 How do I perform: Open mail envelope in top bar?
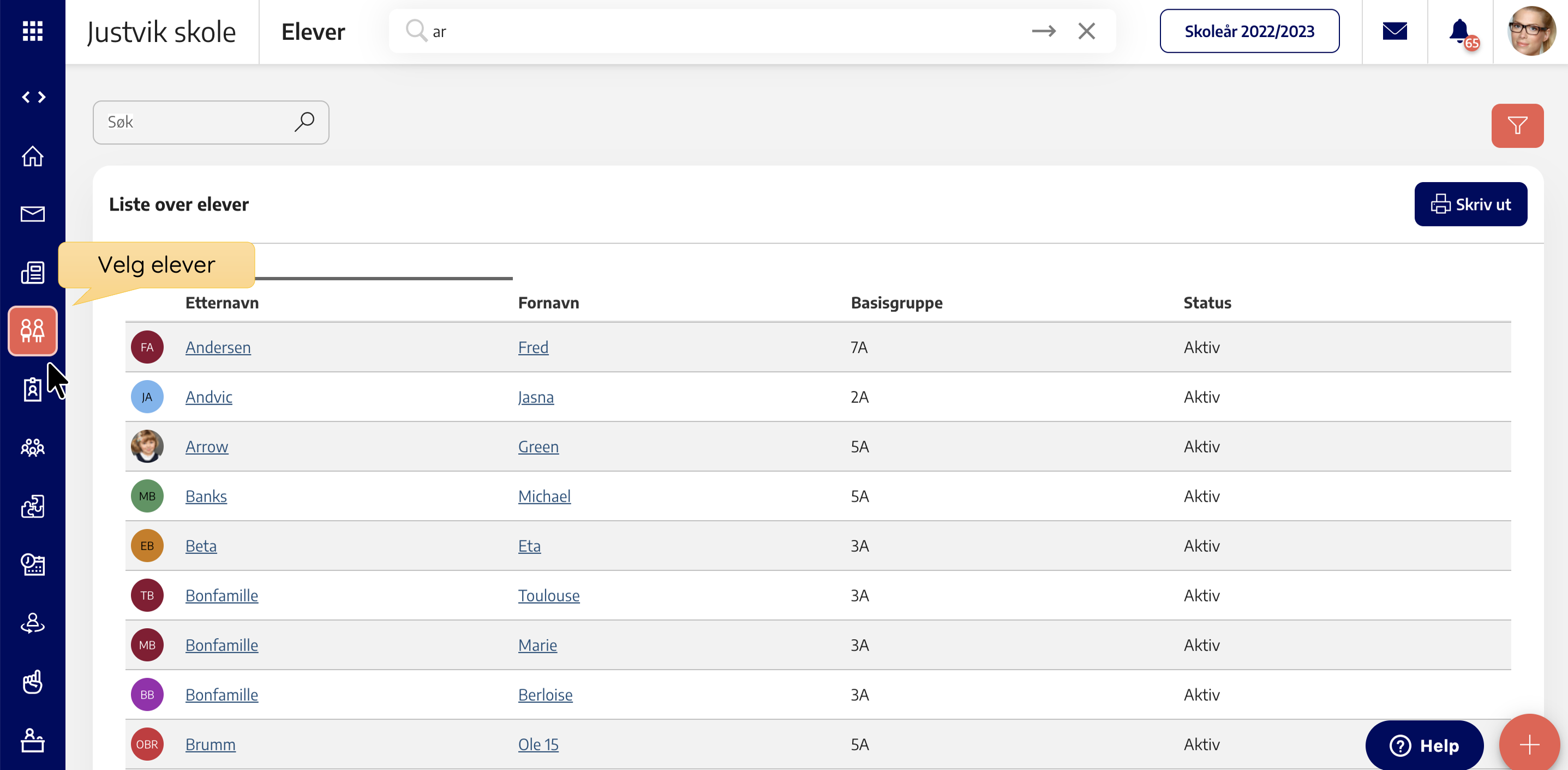pyautogui.click(x=1395, y=31)
